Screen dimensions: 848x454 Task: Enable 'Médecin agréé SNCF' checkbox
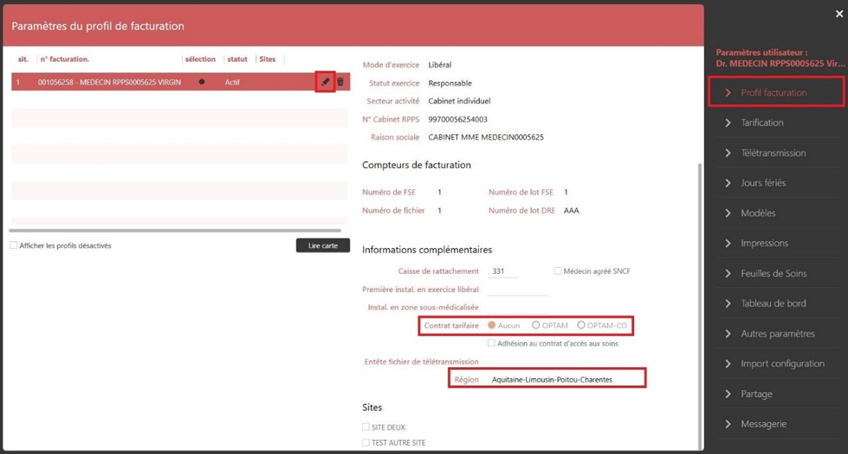pos(558,271)
